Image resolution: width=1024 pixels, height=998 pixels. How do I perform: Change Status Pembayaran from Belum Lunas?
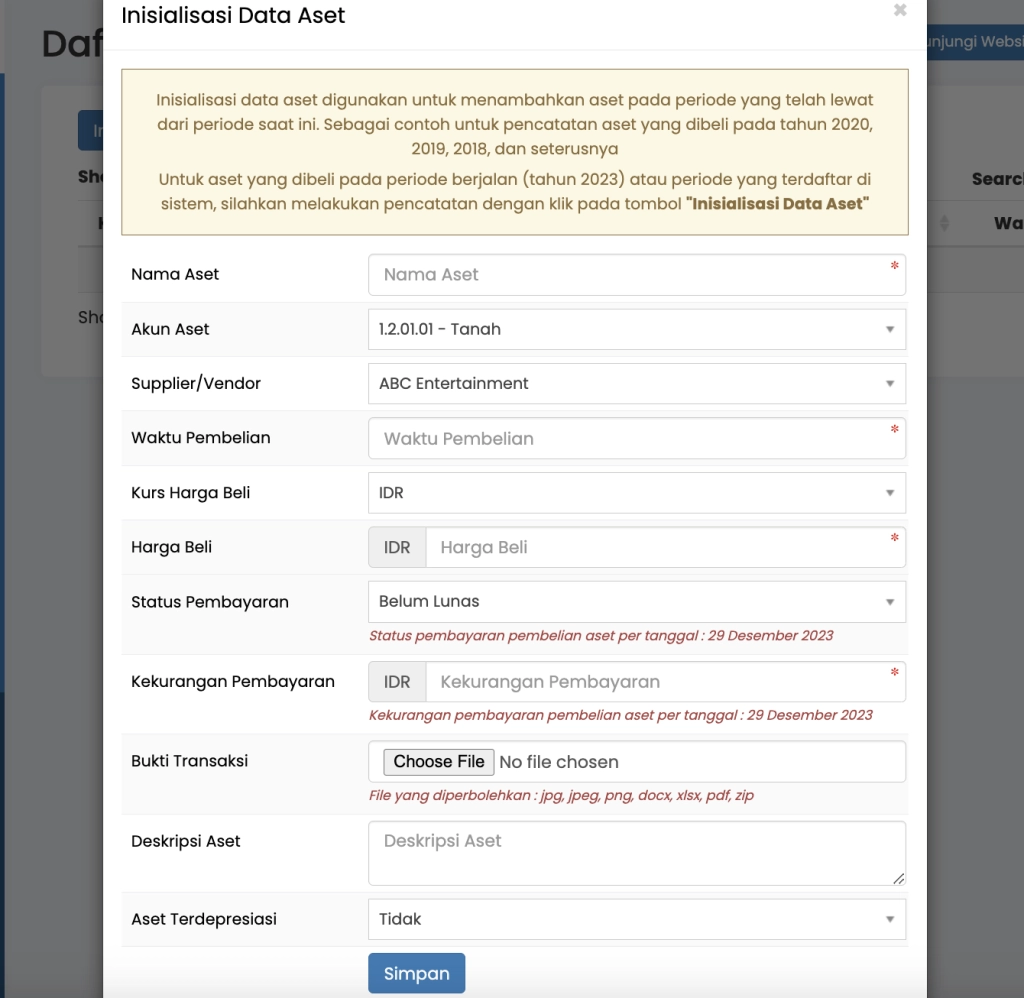click(x=637, y=601)
